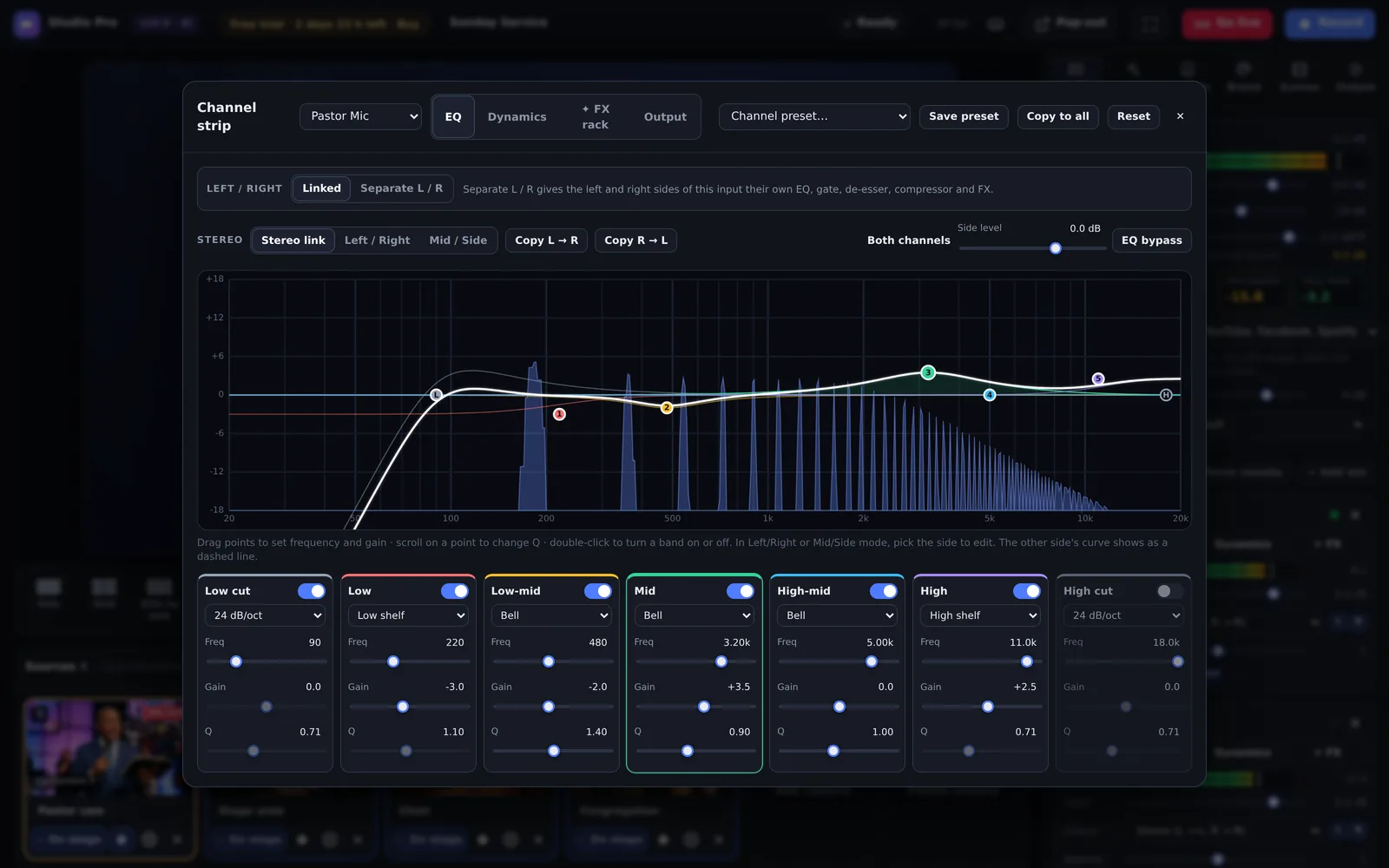Expand the High cut slope dropdown

(1123, 615)
